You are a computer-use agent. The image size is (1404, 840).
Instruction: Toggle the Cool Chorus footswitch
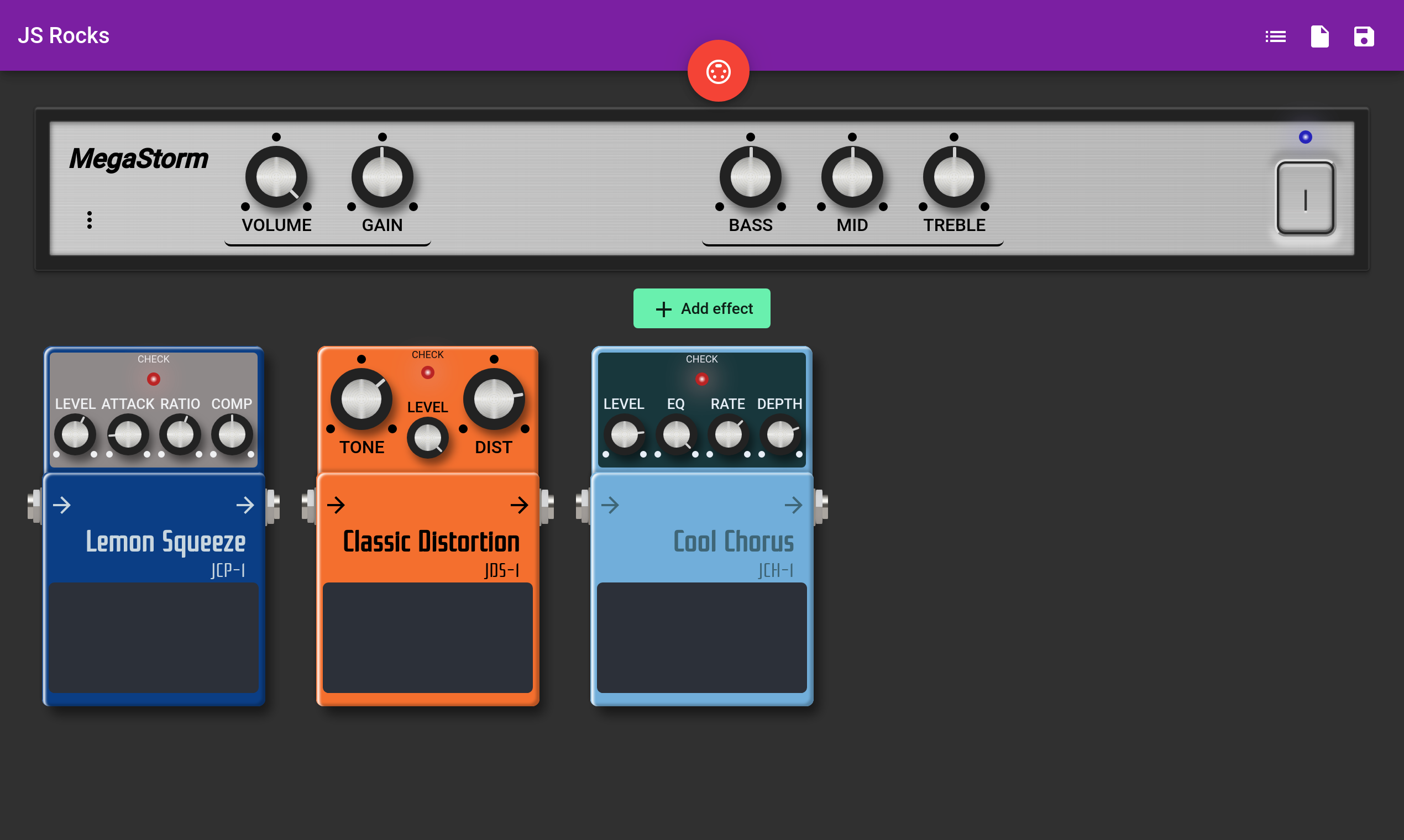[701, 637]
